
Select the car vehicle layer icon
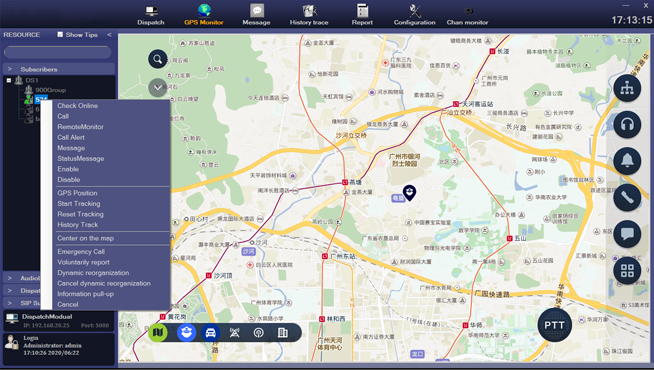pos(211,332)
